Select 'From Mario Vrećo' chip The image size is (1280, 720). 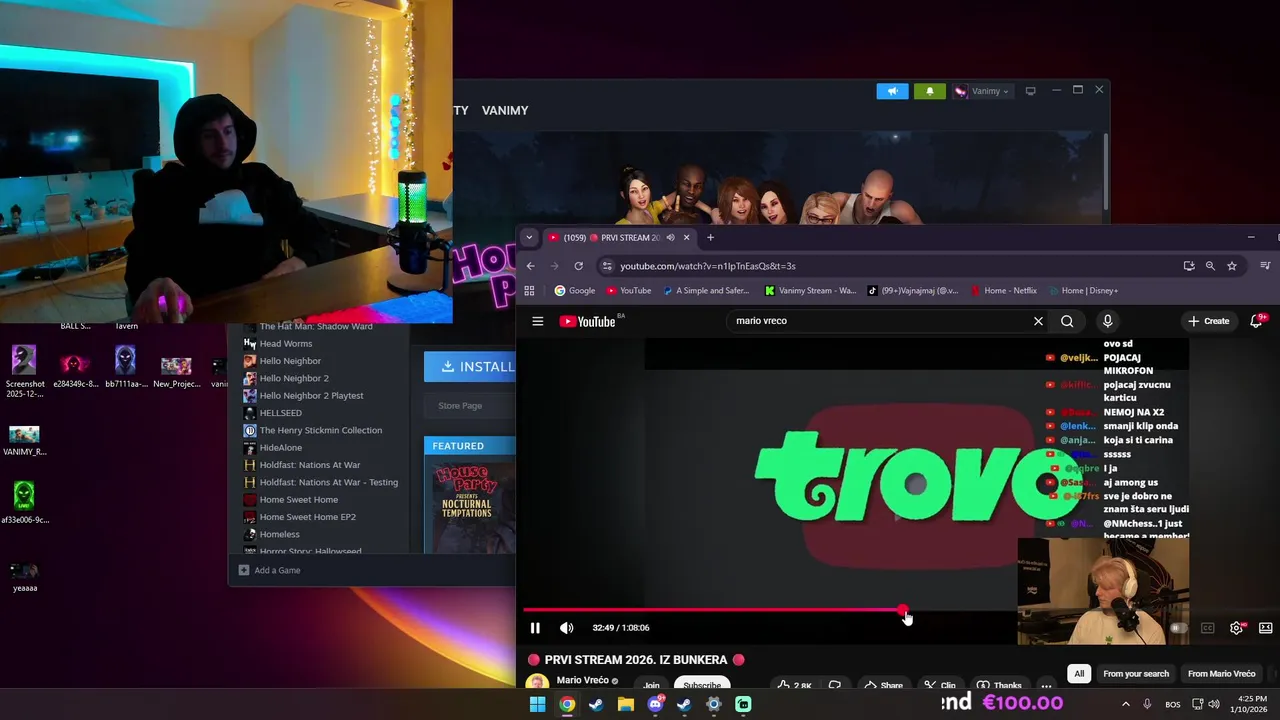click(1221, 674)
